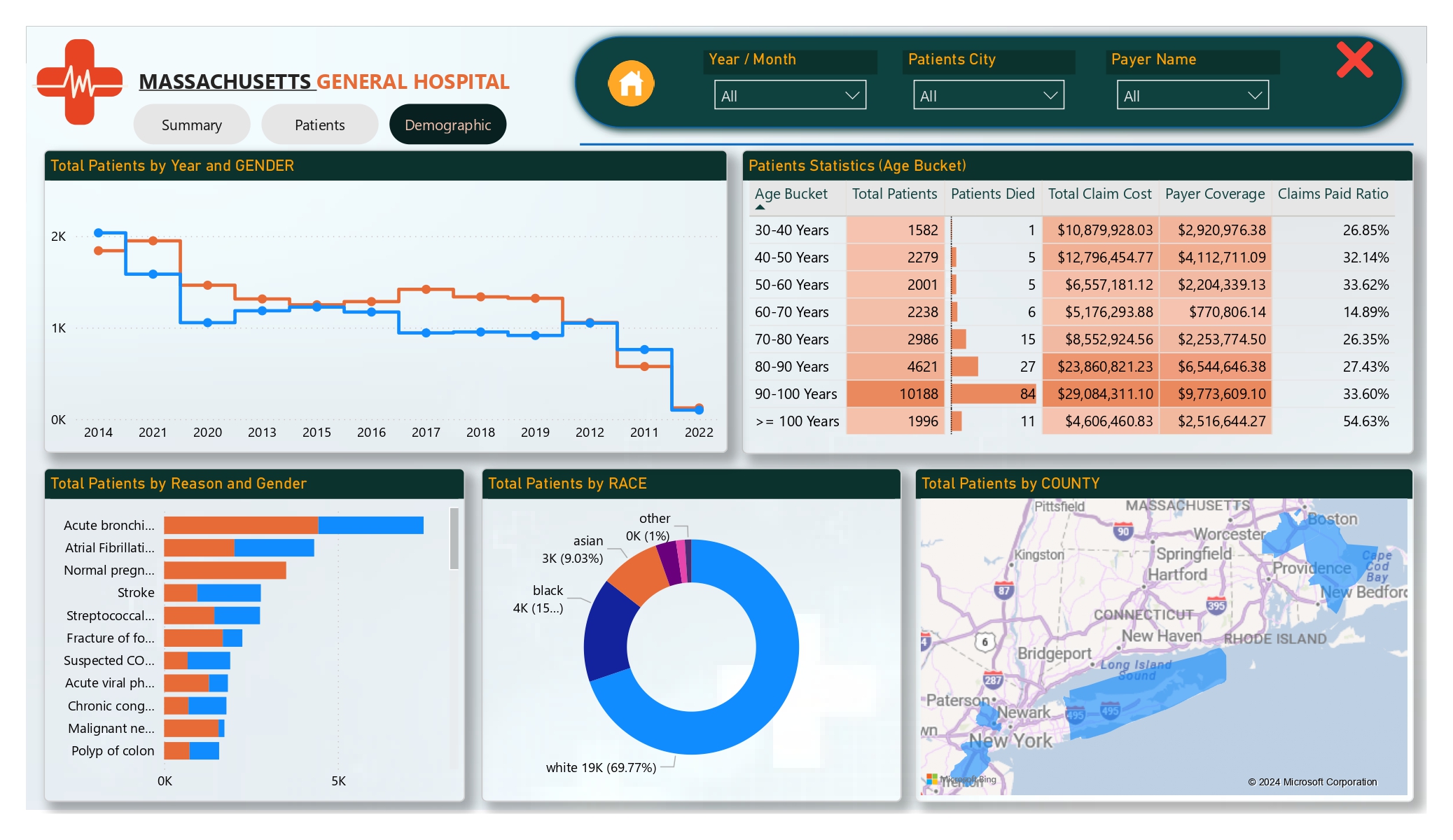Click the blue 2014 data point on line chart
Screen dimensions: 1453x840
pos(98,232)
